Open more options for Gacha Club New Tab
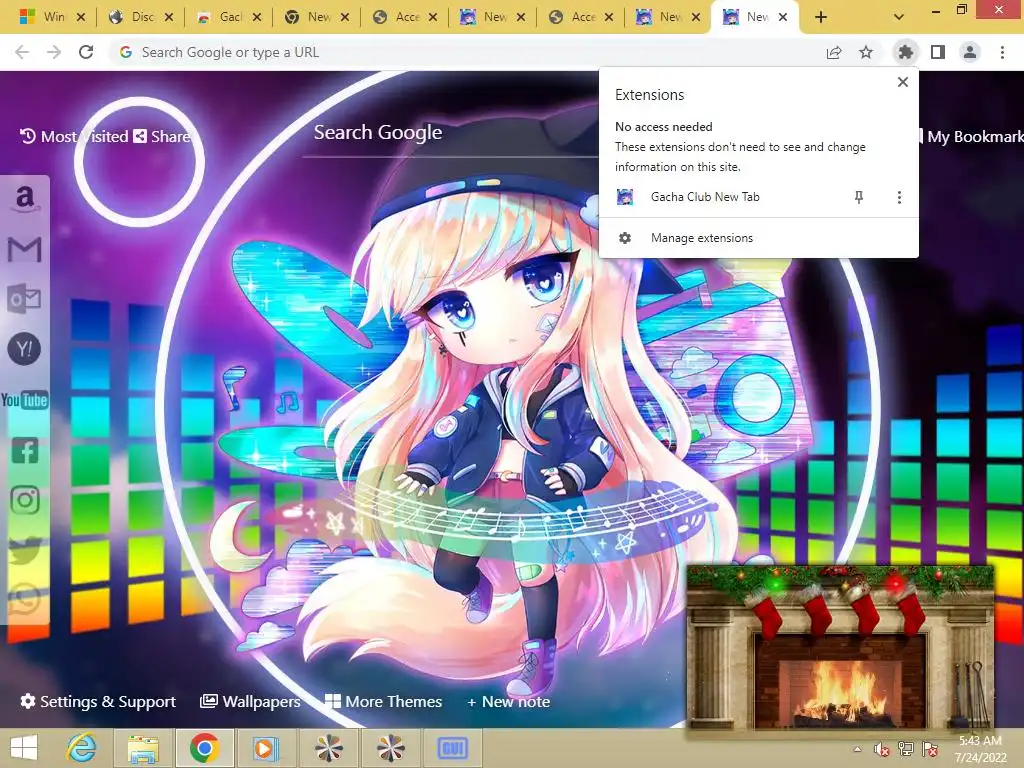1024x768 pixels. pyautogui.click(x=899, y=197)
